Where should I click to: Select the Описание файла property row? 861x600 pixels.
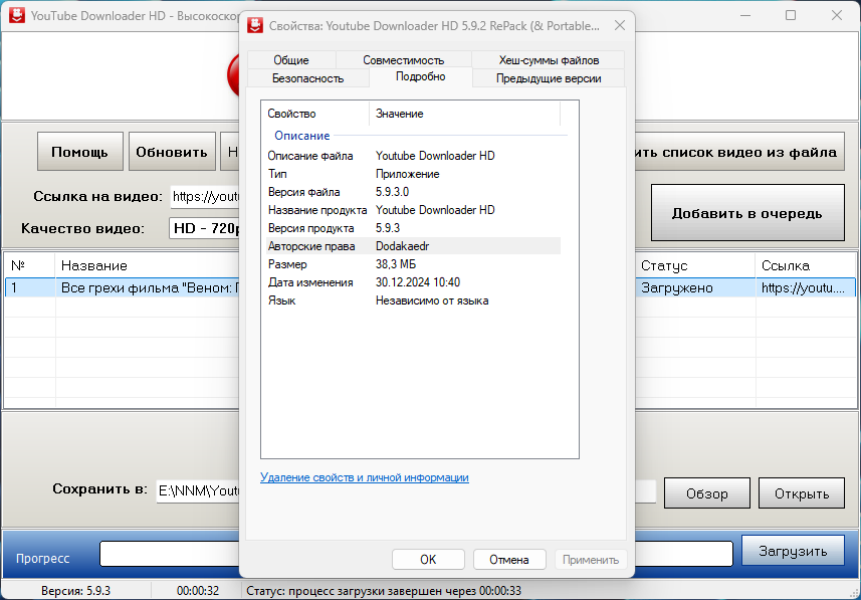(413, 156)
